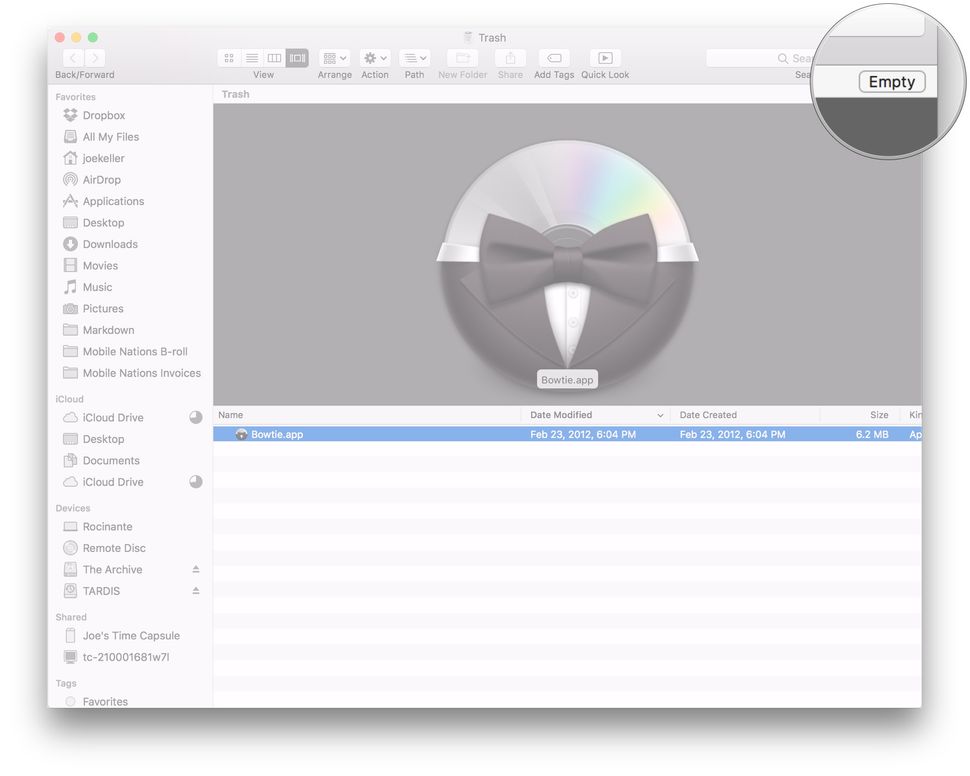Eject the TARDIS device

tap(194, 590)
